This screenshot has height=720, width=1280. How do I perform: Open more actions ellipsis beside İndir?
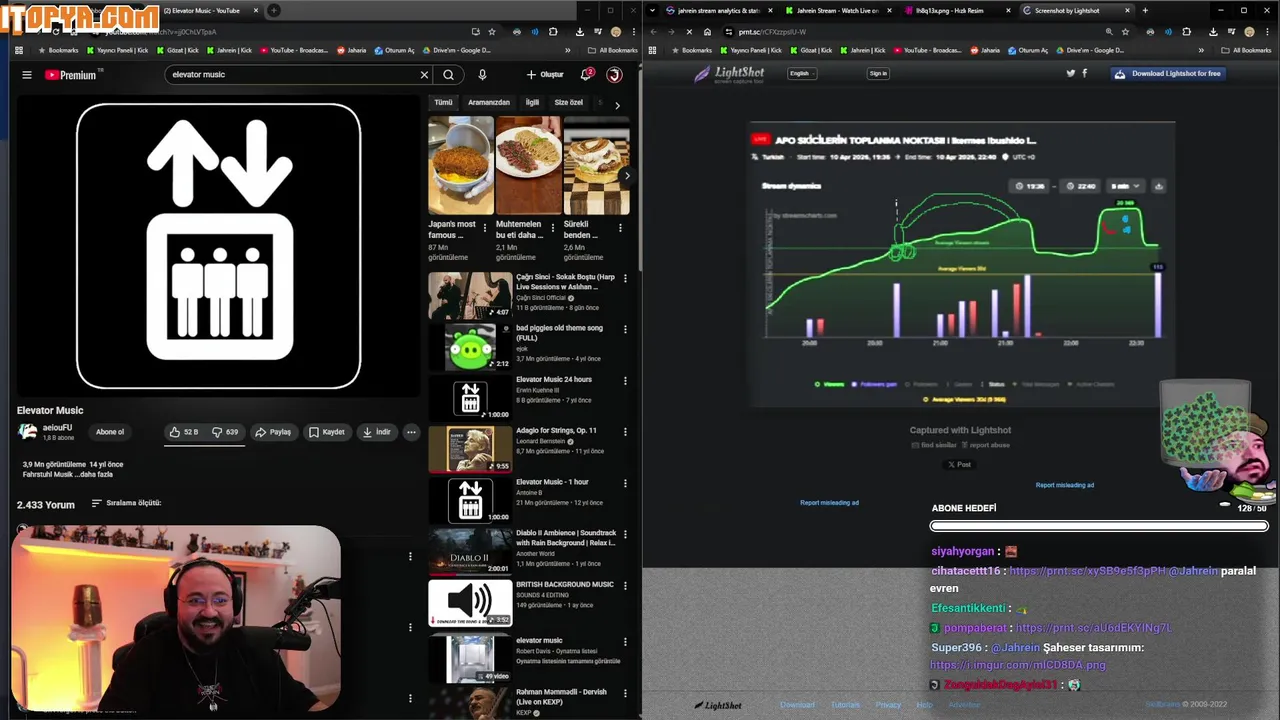(411, 432)
